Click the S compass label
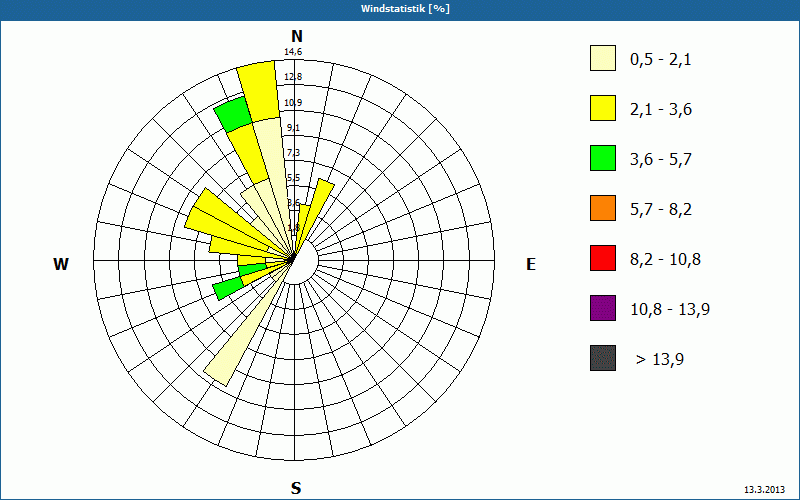Viewport: 800px width, 500px height. point(296,488)
